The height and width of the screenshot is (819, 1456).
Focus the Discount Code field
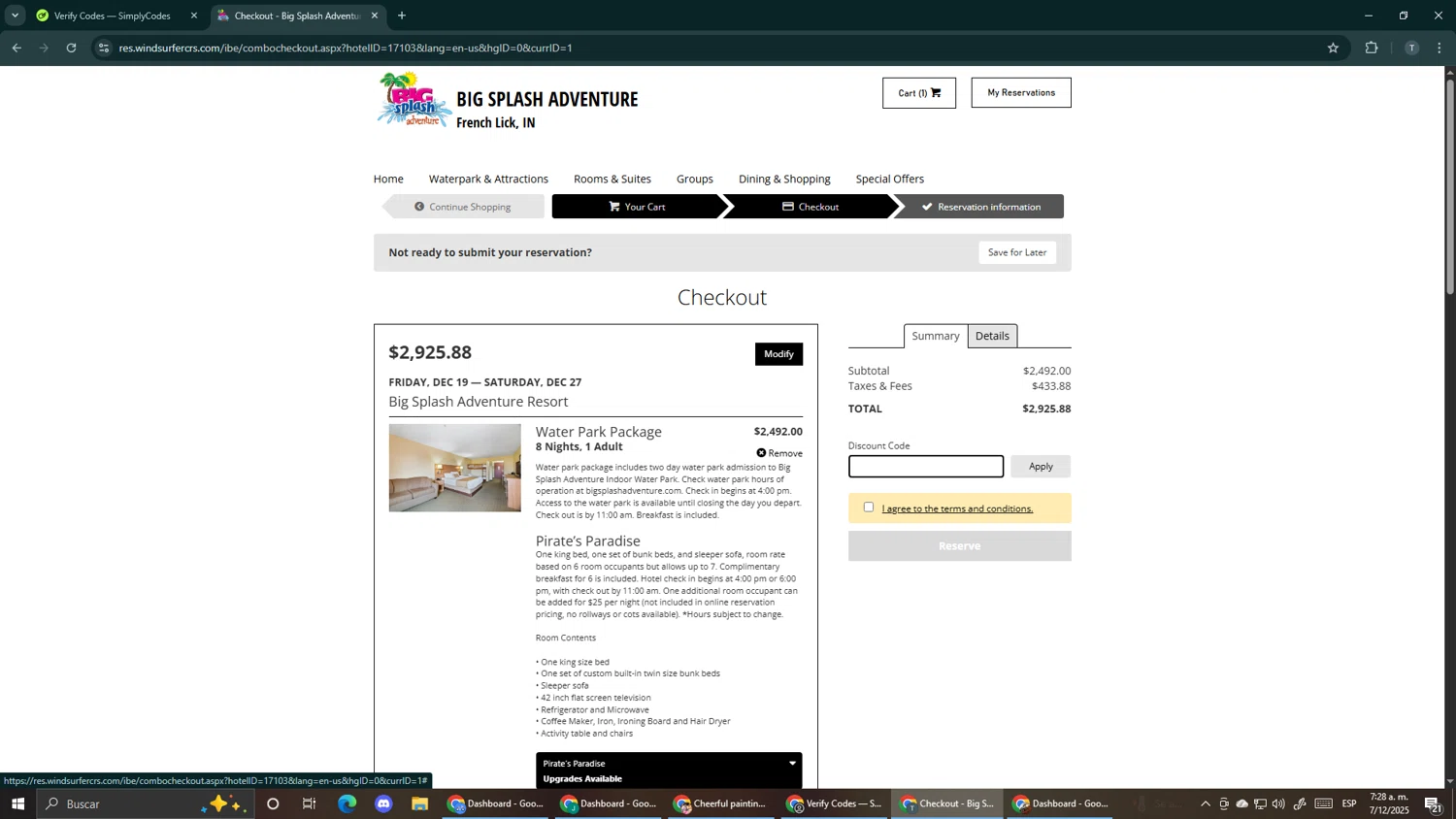point(926,467)
